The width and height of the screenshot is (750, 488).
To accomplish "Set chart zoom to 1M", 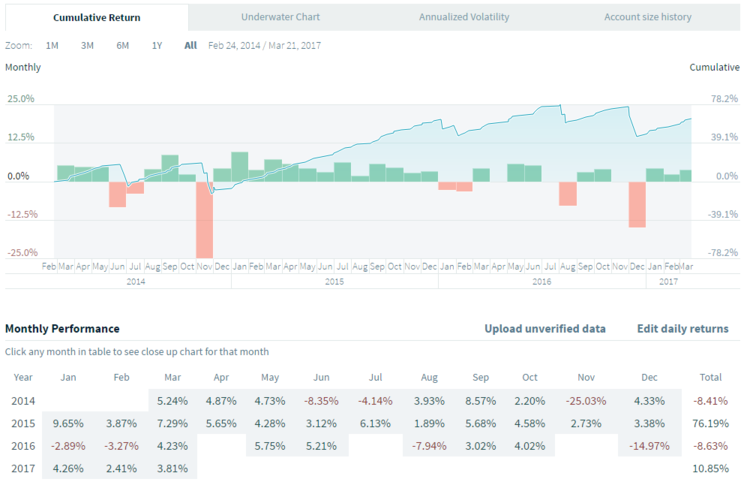I will [x=52, y=46].
